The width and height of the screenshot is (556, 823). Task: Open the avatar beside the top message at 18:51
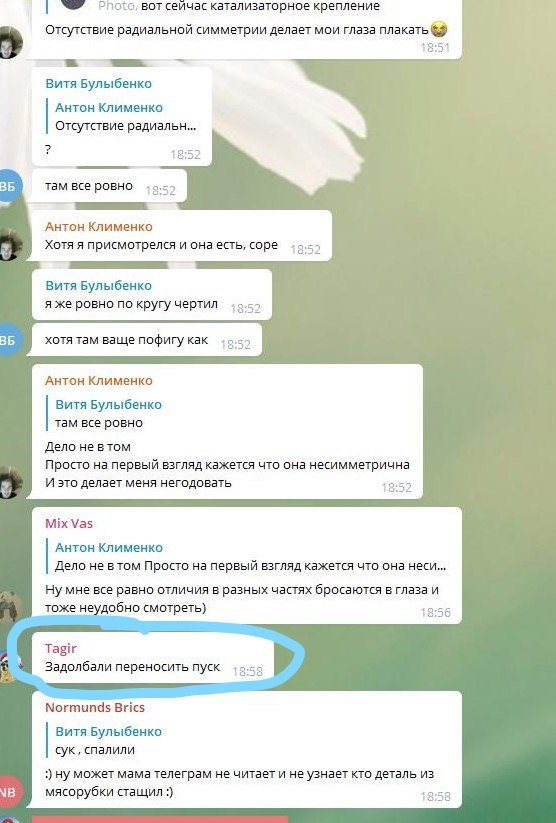coord(11,43)
